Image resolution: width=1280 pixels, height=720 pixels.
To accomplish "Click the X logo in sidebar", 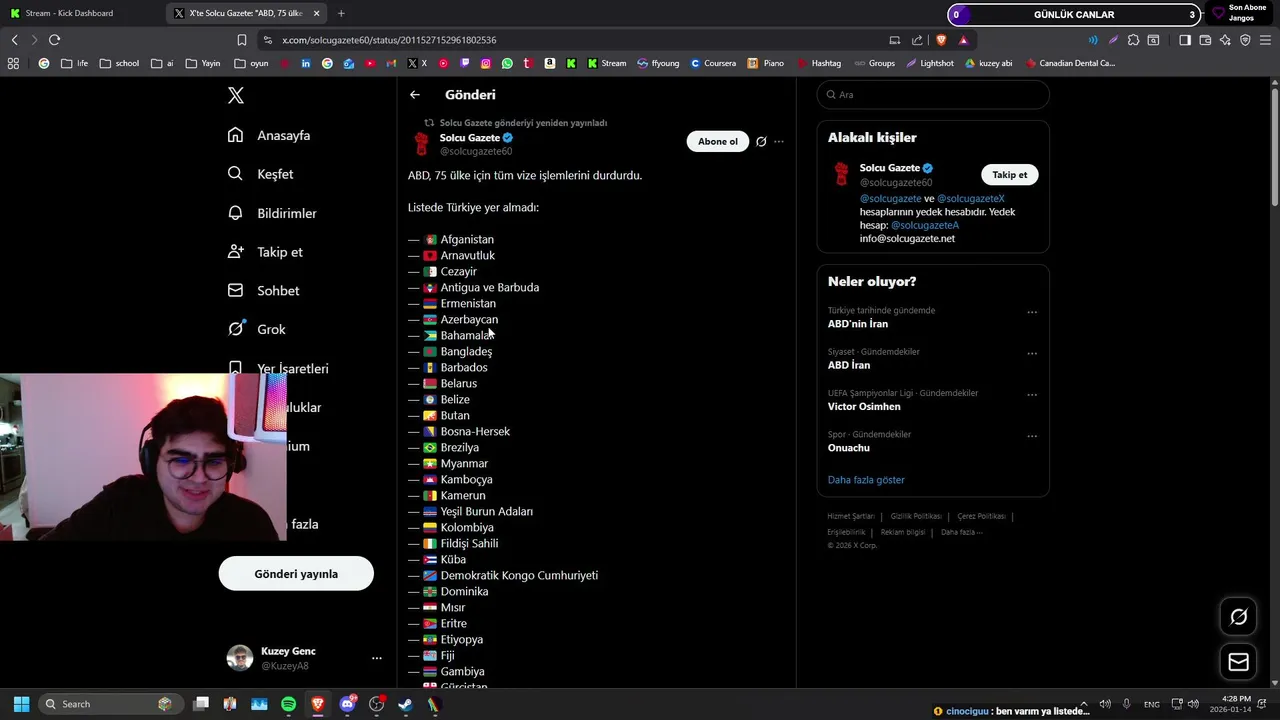I will coord(236,96).
